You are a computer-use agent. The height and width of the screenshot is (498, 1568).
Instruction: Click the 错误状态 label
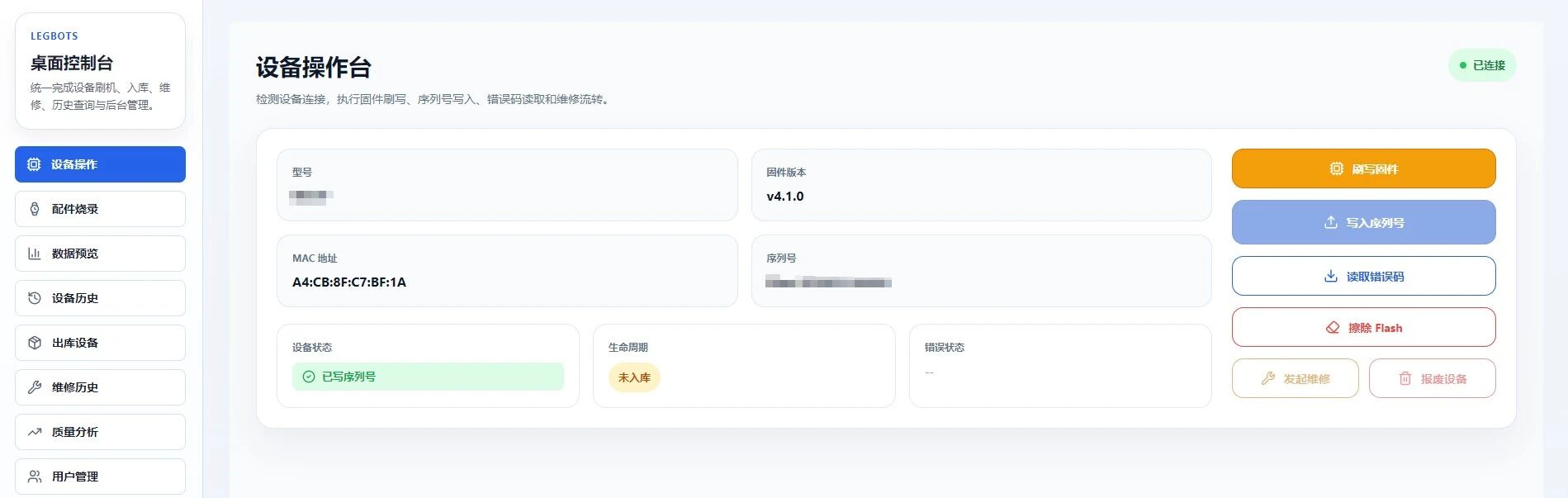pos(945,348)
